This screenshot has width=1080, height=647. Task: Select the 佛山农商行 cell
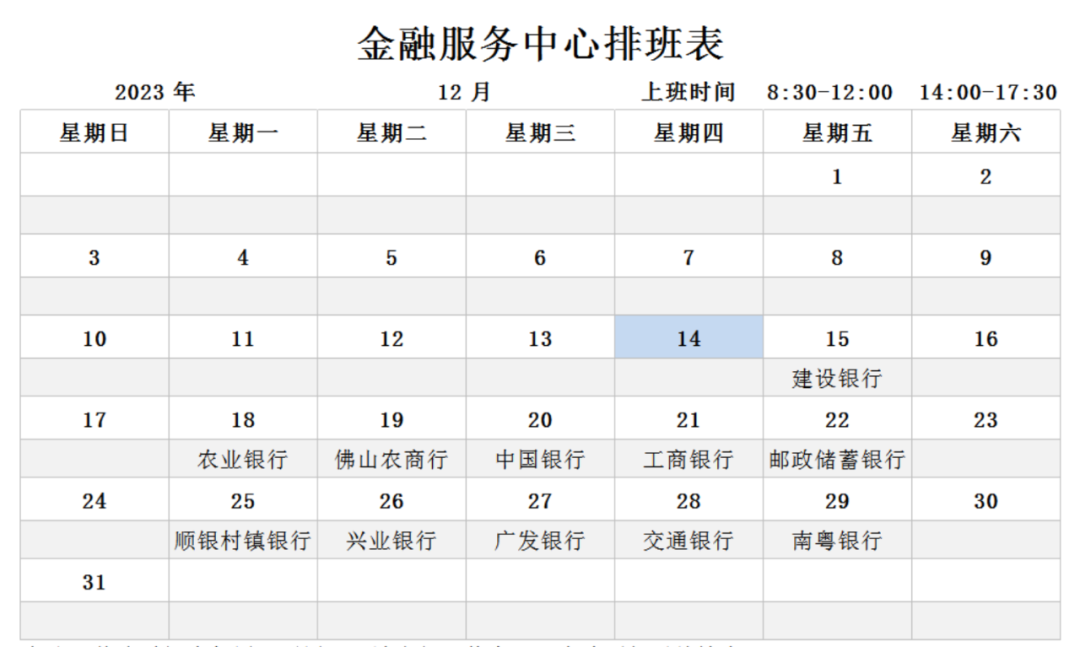392,459
